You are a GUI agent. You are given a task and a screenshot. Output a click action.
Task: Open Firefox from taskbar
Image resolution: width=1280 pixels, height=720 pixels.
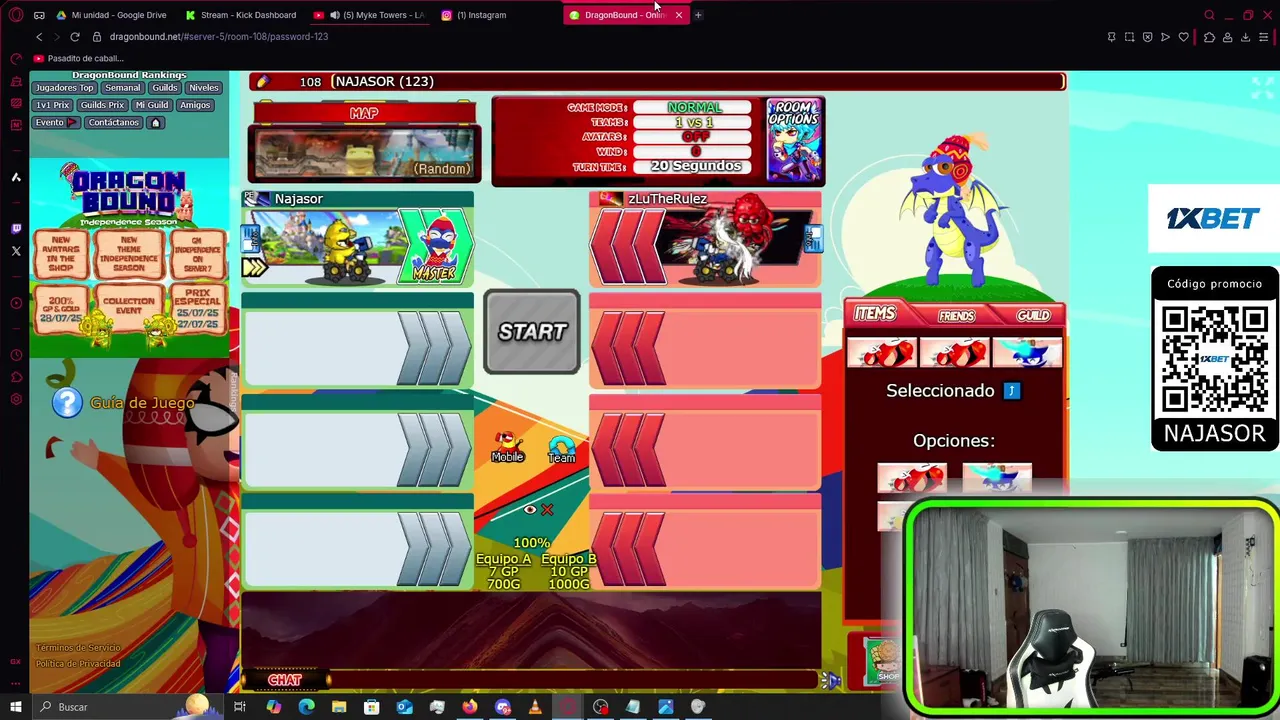pyautogui.click(x=469, y=707)
